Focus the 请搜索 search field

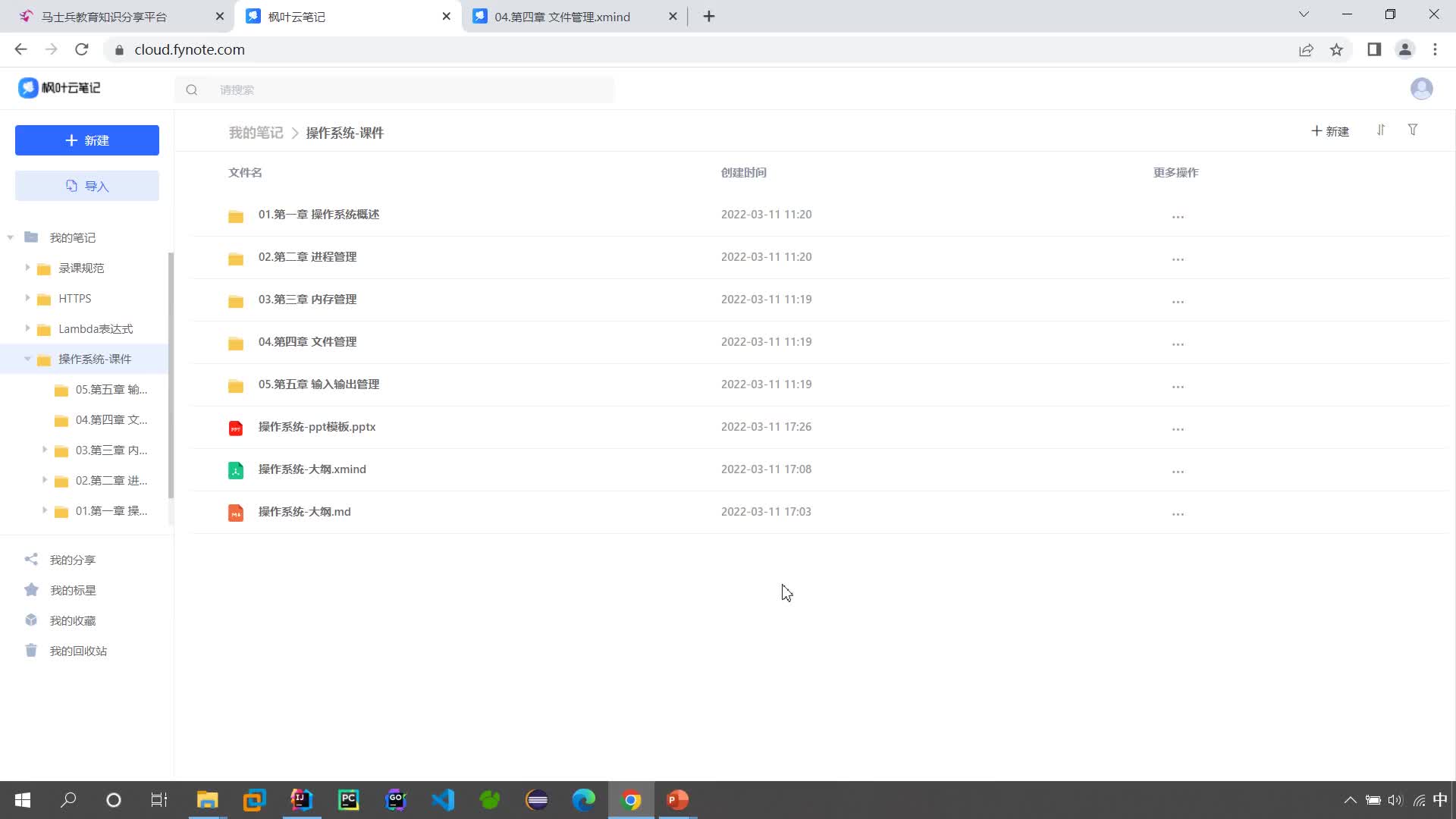coord(394,89)
